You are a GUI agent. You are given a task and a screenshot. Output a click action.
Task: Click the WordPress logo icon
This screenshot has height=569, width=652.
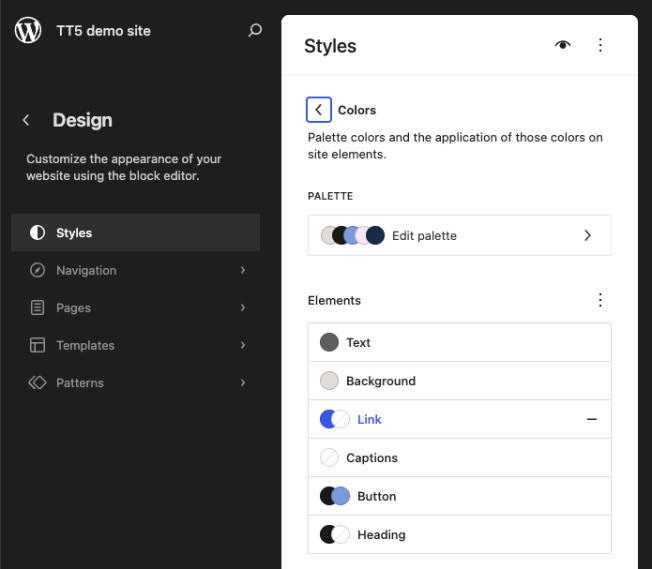click(x=28, y=30)
